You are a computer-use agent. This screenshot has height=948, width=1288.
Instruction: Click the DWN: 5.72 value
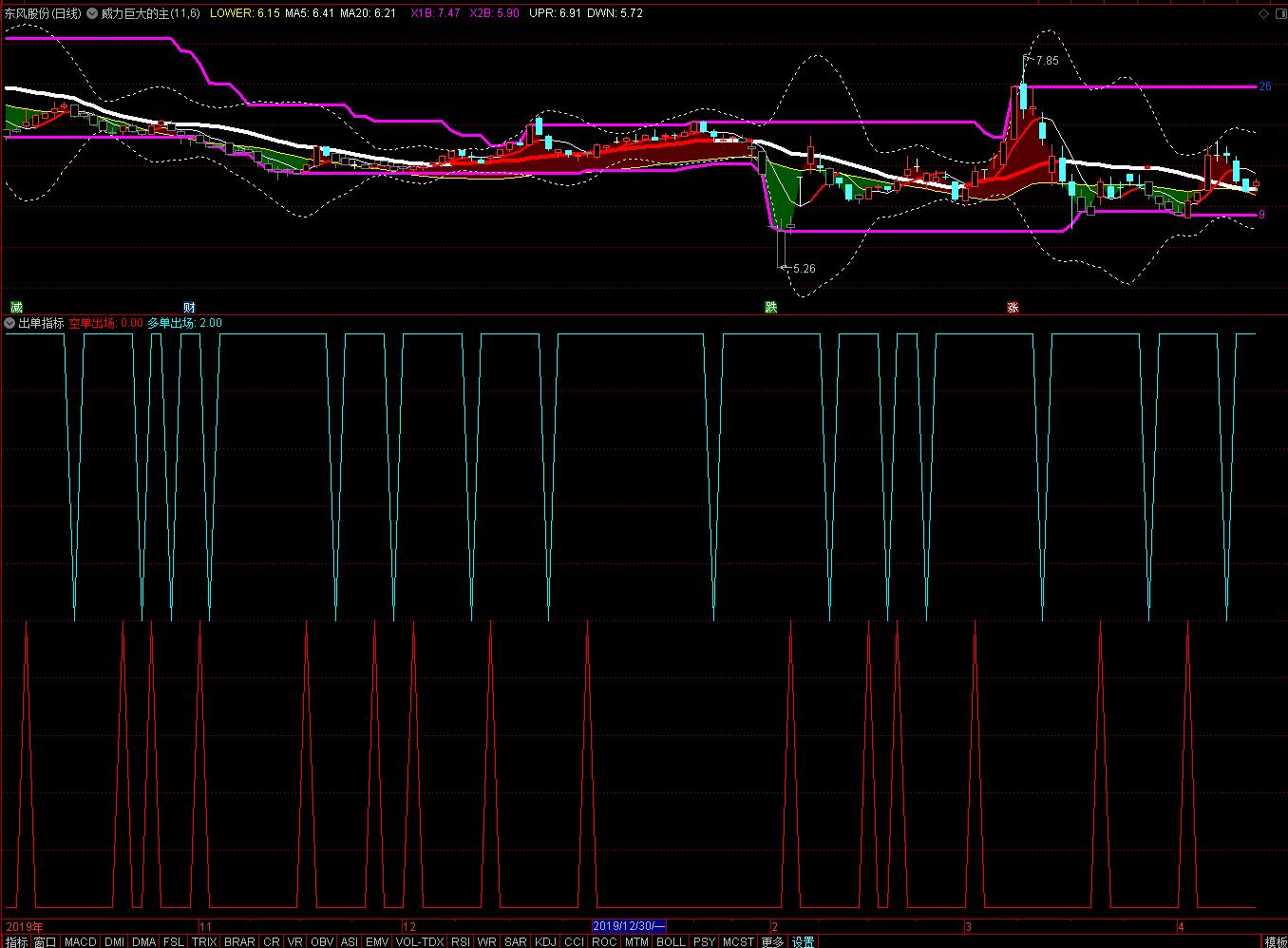(615, 13)
